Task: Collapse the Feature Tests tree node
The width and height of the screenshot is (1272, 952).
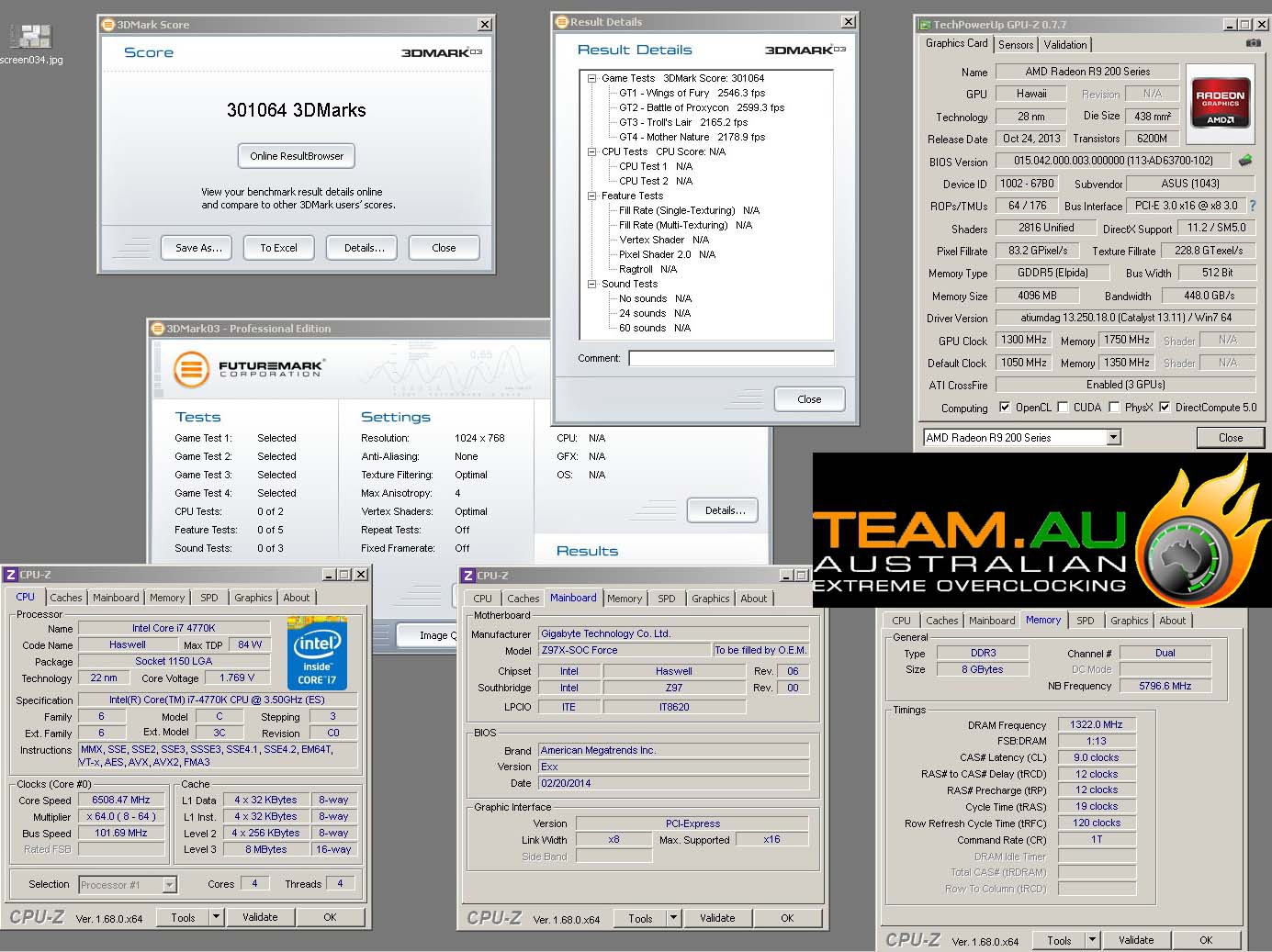Action: point(592,196)
